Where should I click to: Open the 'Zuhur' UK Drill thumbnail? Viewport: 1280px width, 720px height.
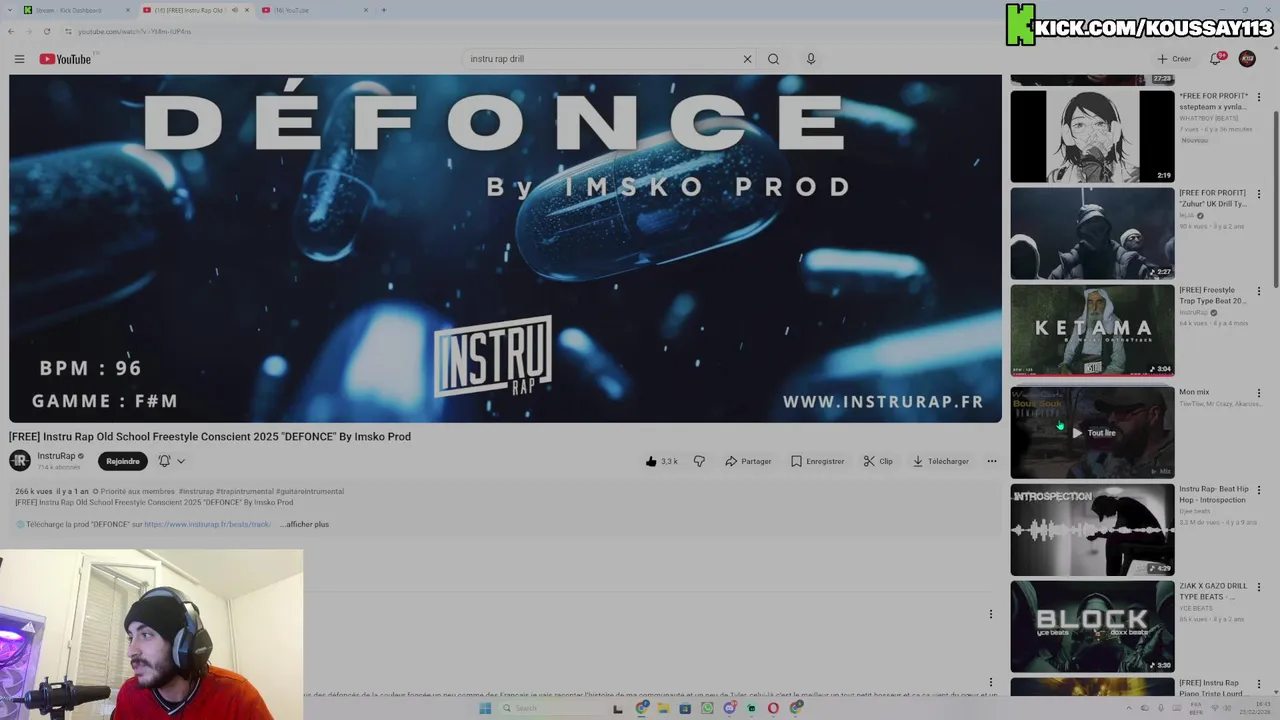coord(1092,233)
